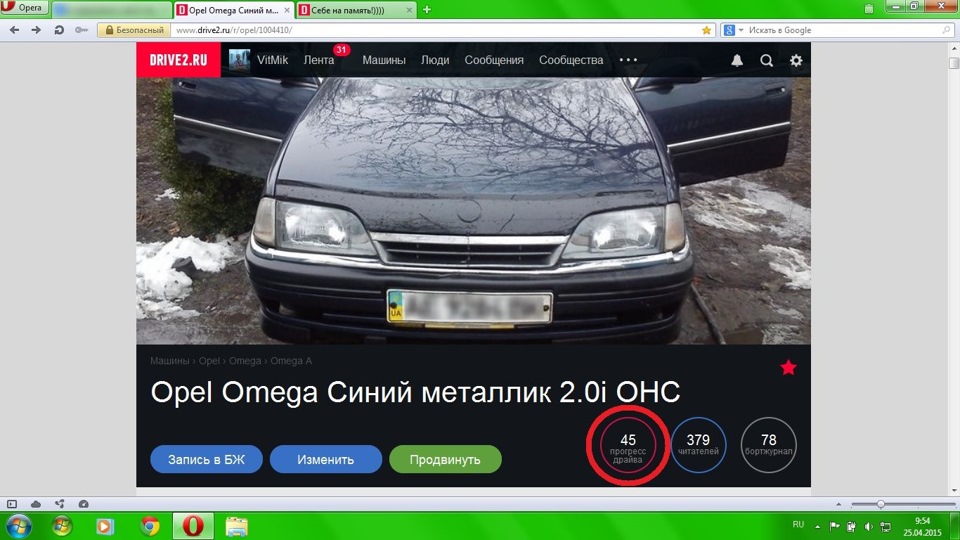Screen dimensions: 960x540
Task: Click the volume speaker tray icon
Action: point(868,526)
